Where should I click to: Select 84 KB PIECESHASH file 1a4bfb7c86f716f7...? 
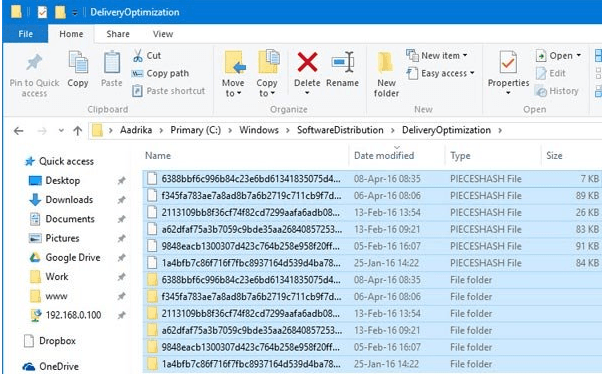coord(372,263)
